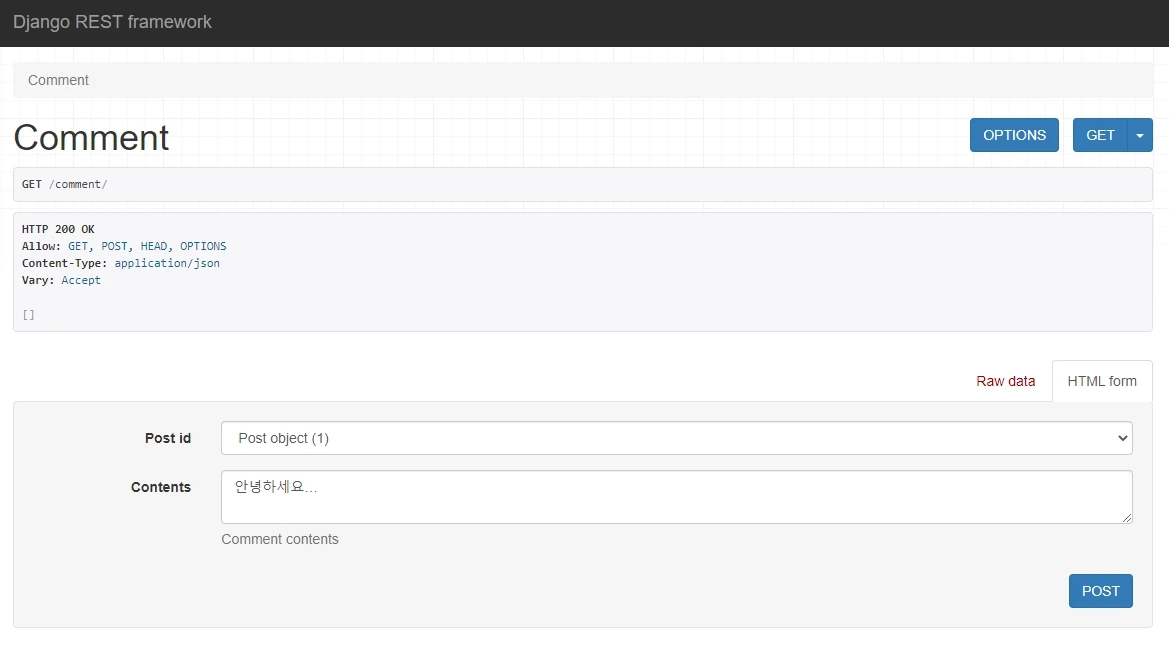Focus the Contents text area
This screenshot has width=1169, height=652.
coord(676,497)
